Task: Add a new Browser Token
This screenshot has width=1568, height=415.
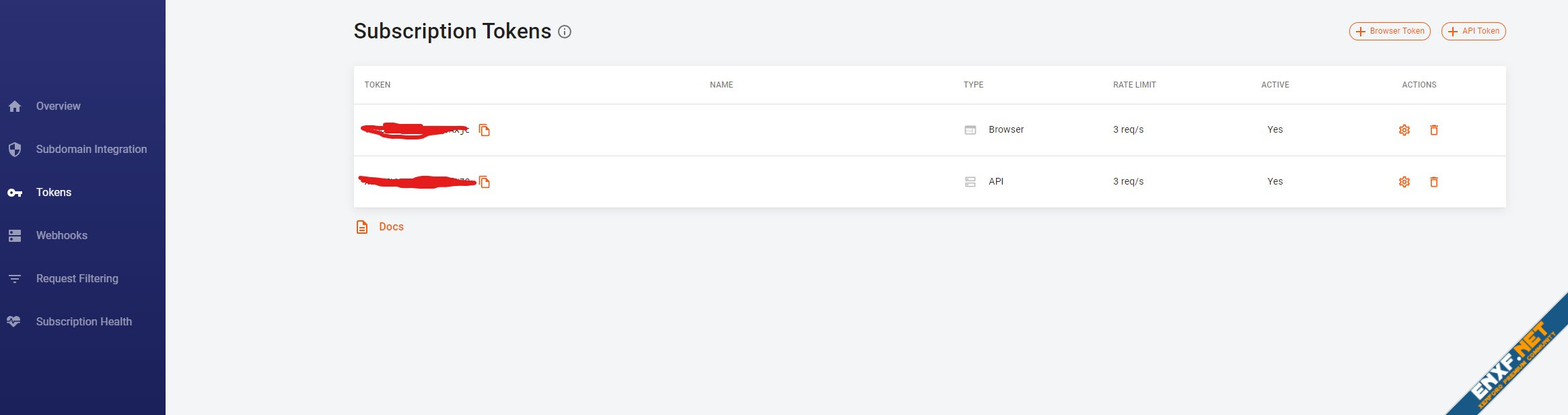Action: tap(1389, 31)
